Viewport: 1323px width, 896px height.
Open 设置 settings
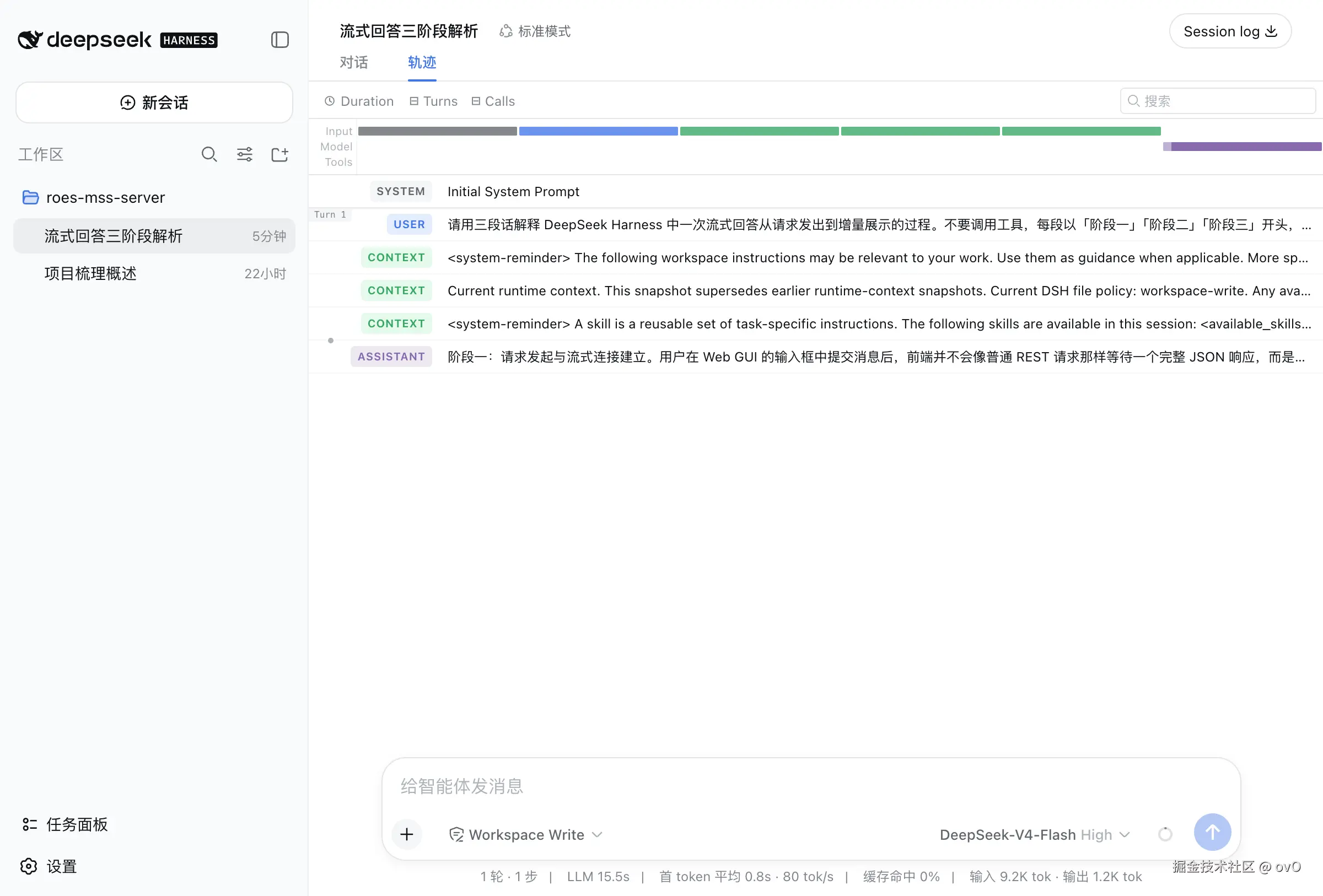pyautogui.click(x=49, y=866)
